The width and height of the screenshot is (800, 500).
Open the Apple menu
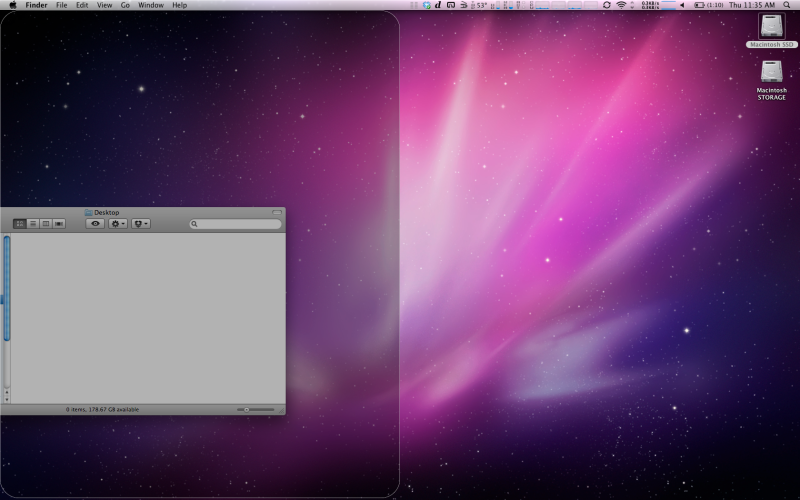(13, 5)
